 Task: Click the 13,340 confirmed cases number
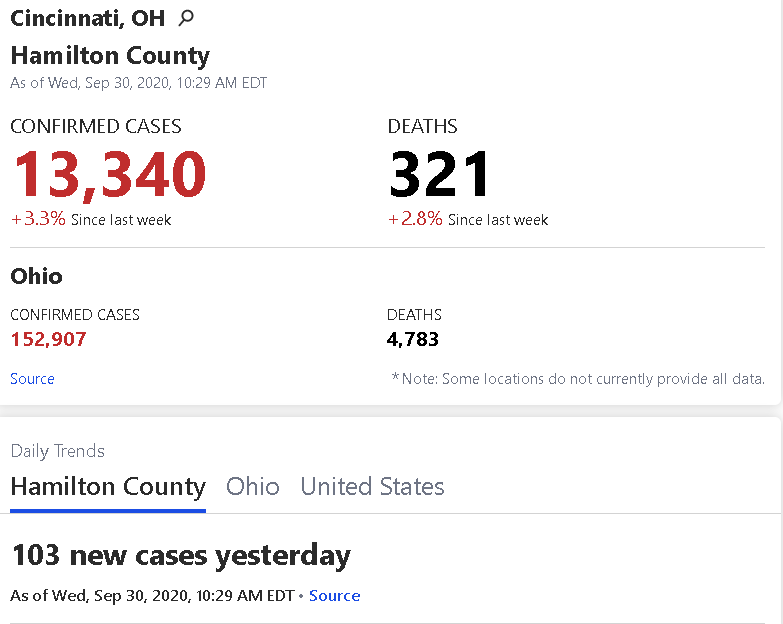pyautogui.click(x=110, y=174)
